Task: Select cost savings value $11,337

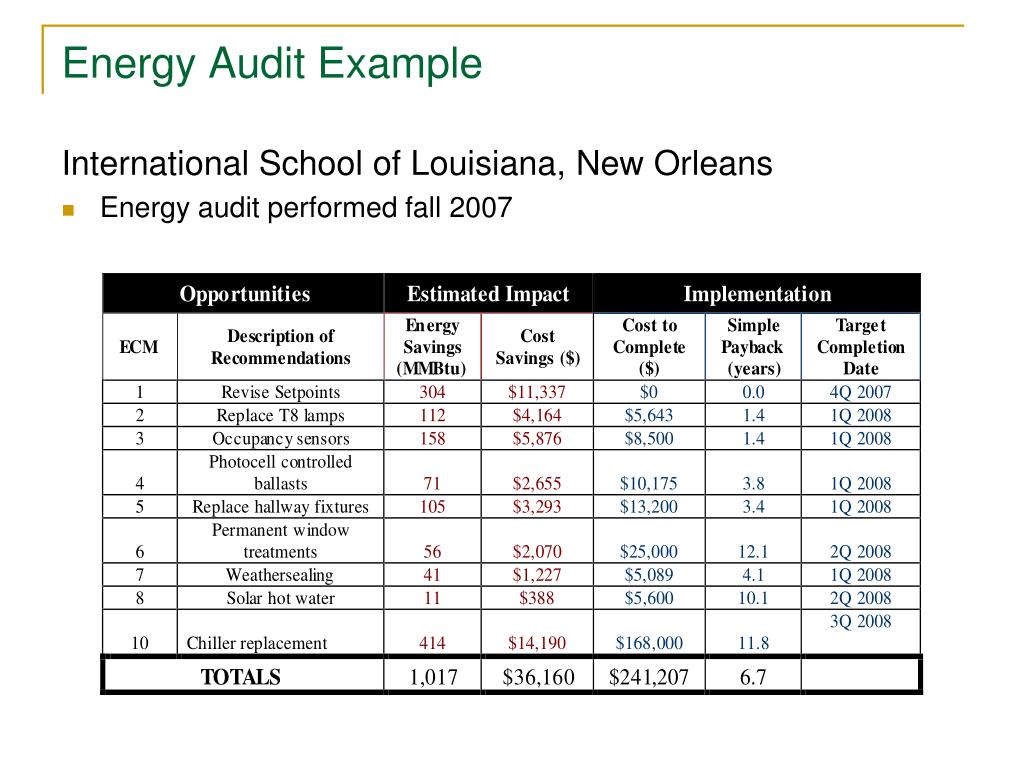Action: [x=537, y=392]
